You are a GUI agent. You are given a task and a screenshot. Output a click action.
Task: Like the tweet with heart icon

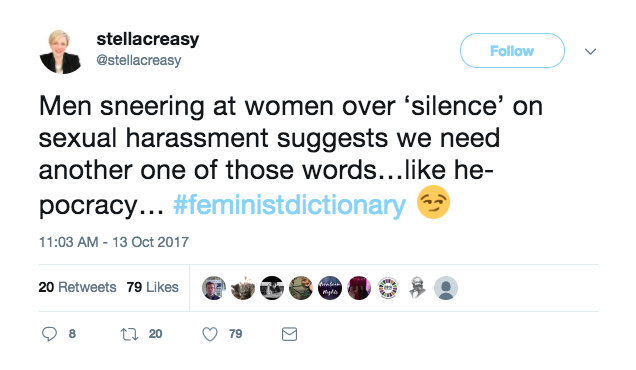tap(210, 334)
